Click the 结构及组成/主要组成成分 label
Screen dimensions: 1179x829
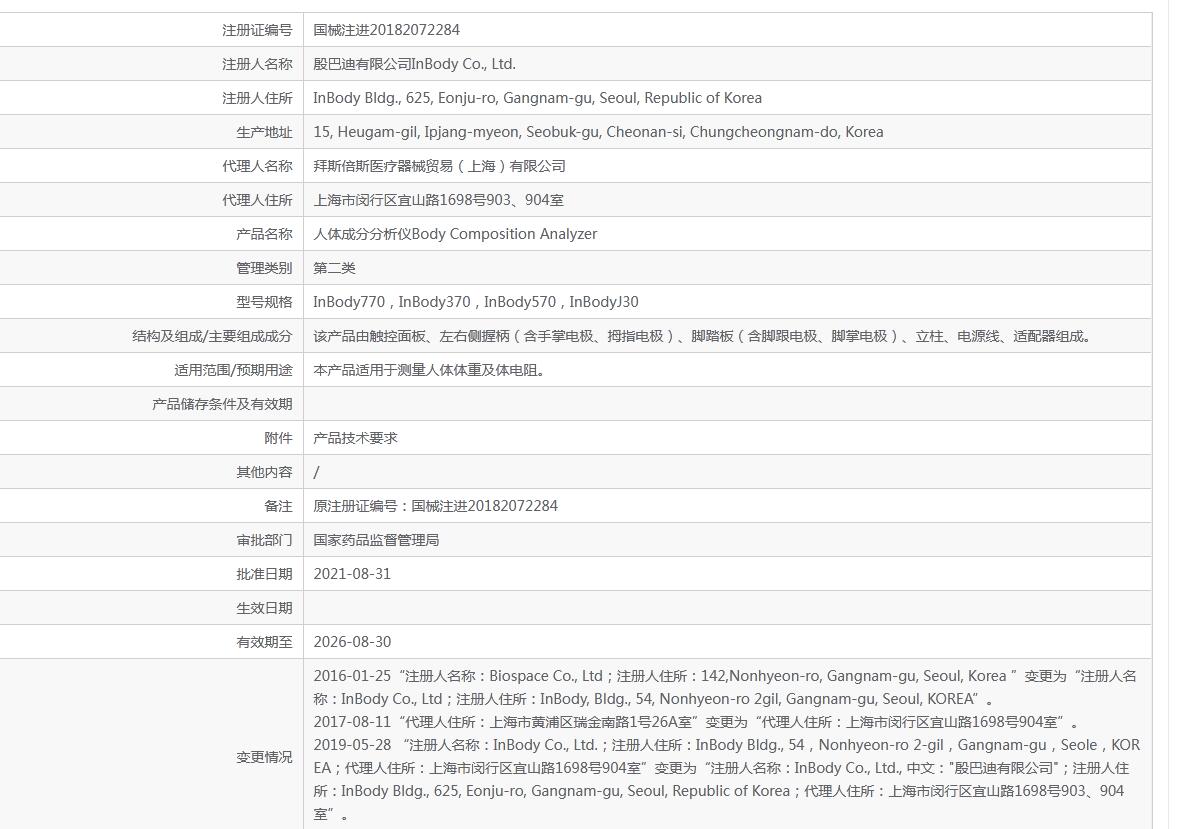(x=212, y=336)
